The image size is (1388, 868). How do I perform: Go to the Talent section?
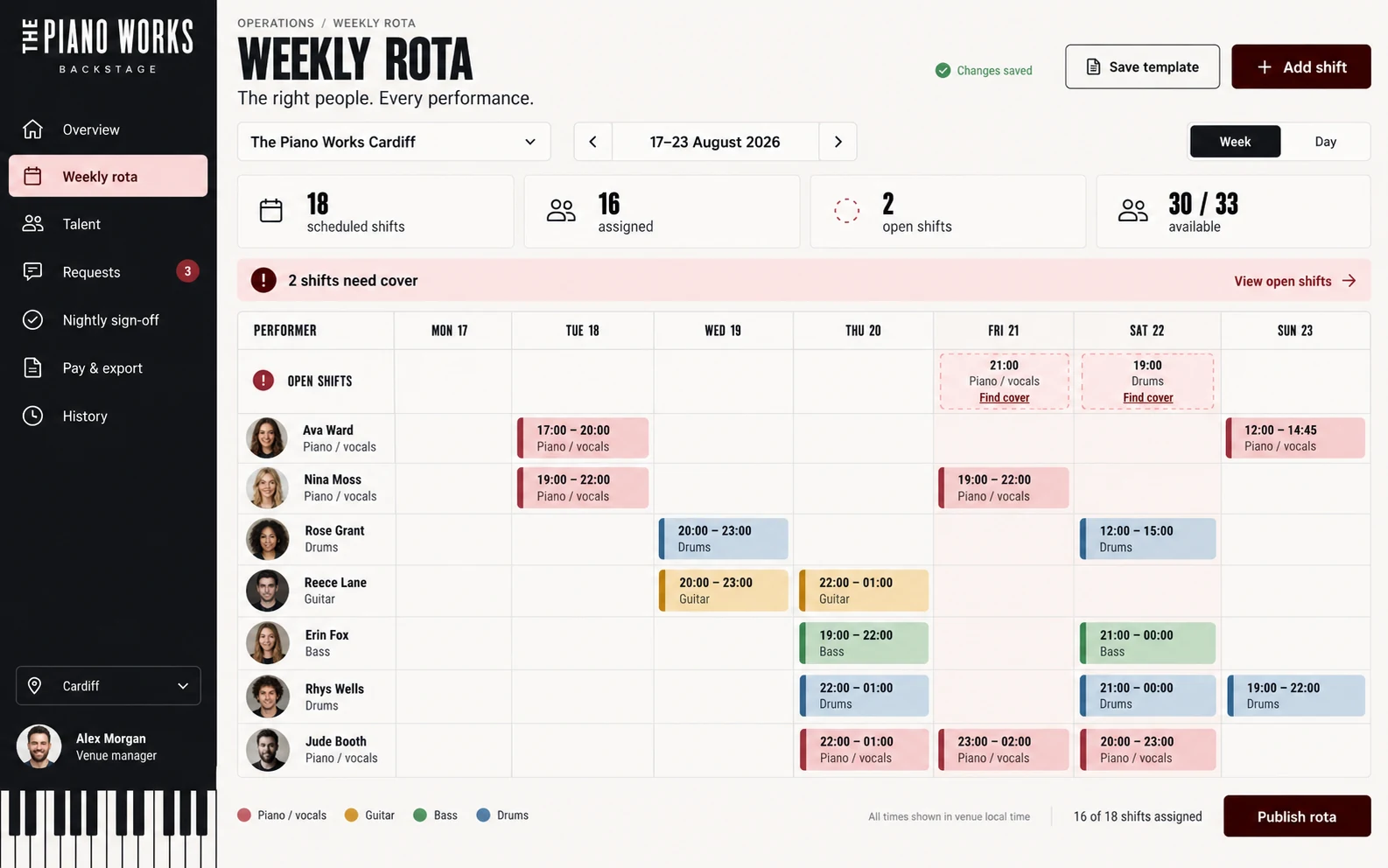tap(109, 224)
